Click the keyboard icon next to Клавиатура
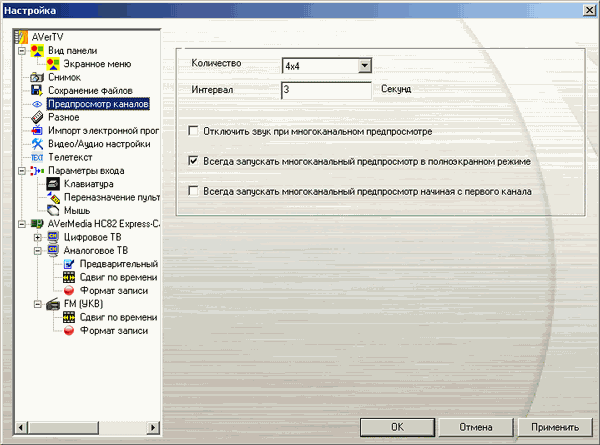This screenshot has width=600, height=445. pyautogui.click(x=54, y=184)
